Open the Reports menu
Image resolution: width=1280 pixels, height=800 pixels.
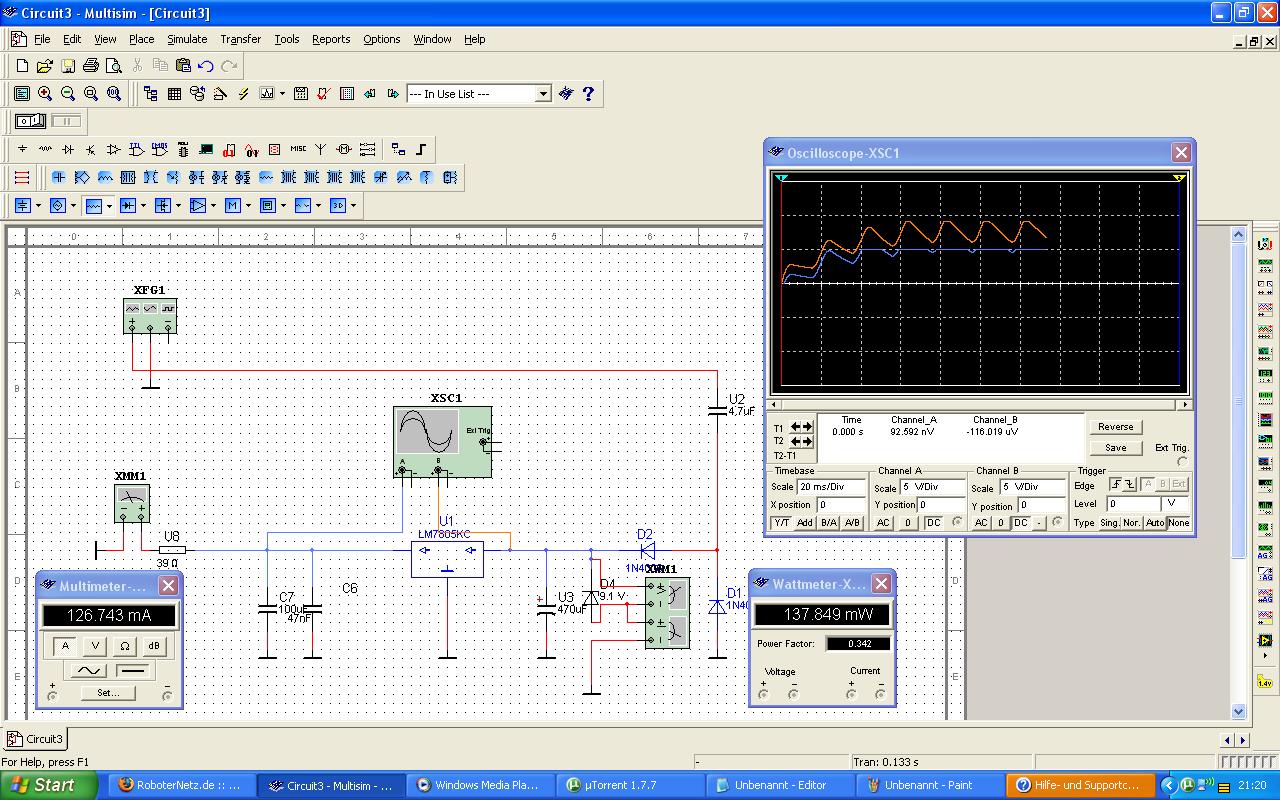coord(331,39)
